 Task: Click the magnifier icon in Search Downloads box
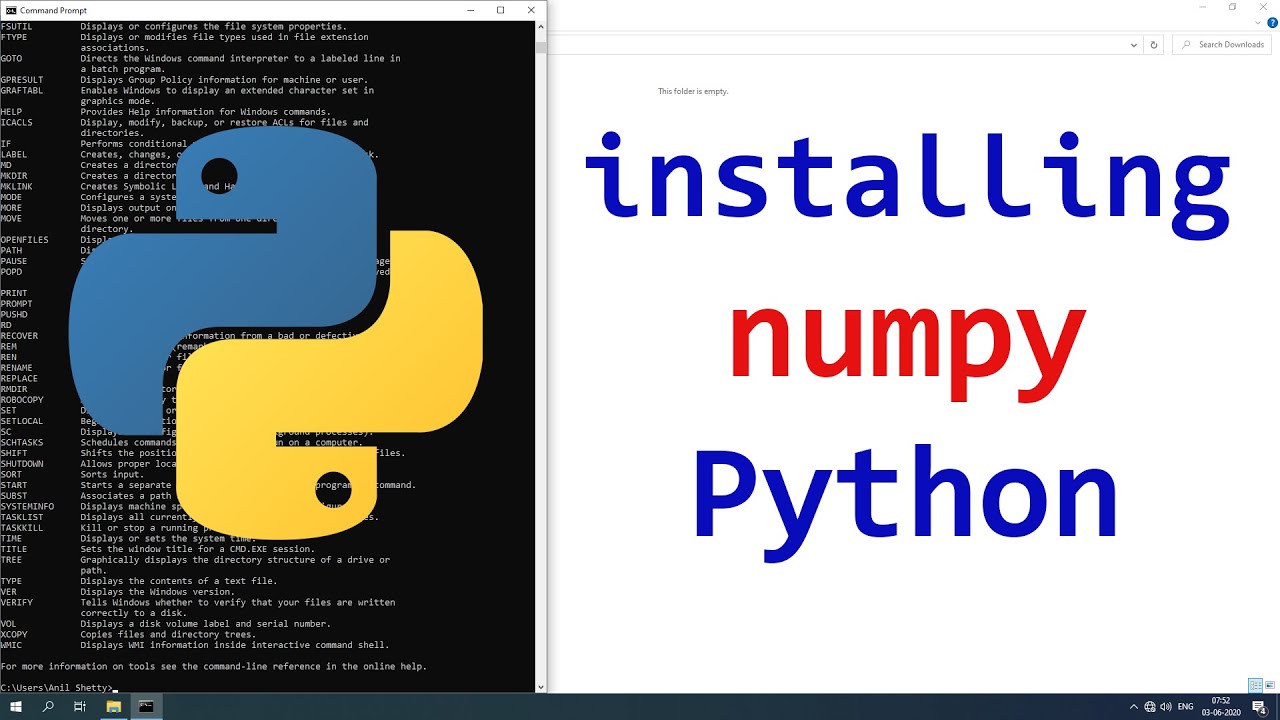pos(1187,45)
